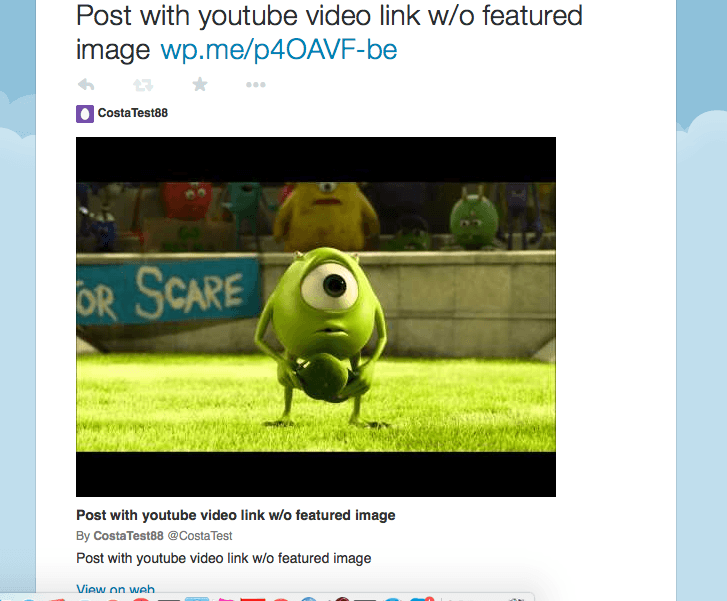This screenshot has width=727, height=601.
Task: Click the View on web link
Action: [115, 589]
